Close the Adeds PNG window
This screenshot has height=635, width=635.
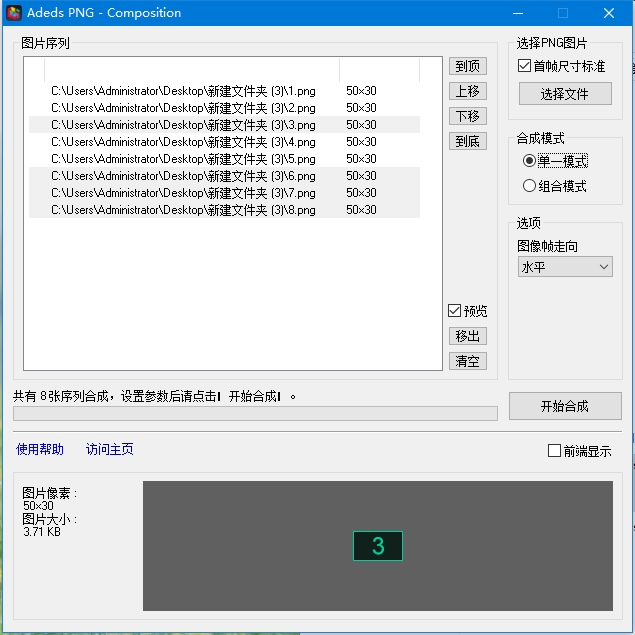(609, 13)
